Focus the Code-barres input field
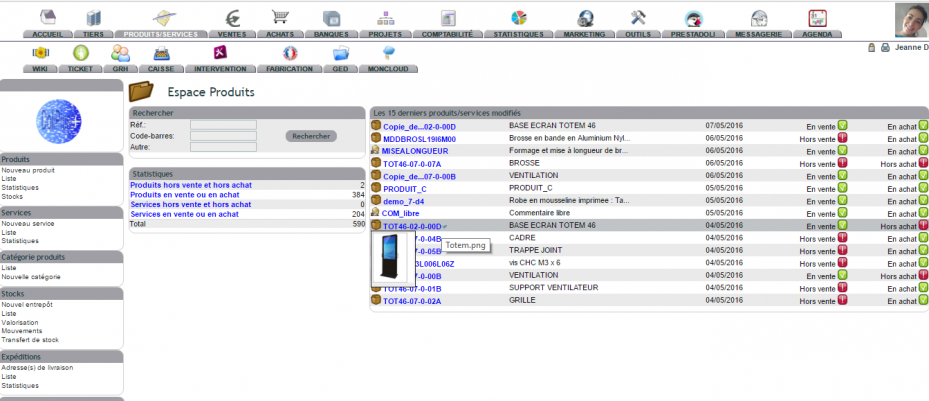 click(x=223, y=136)
